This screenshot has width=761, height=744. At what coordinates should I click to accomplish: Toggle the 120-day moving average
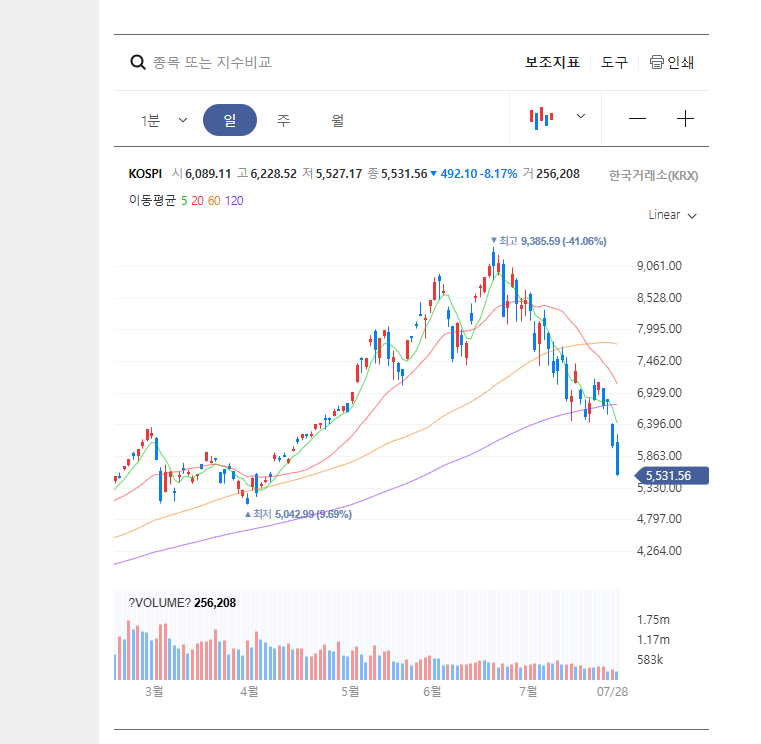pos(234,201)
